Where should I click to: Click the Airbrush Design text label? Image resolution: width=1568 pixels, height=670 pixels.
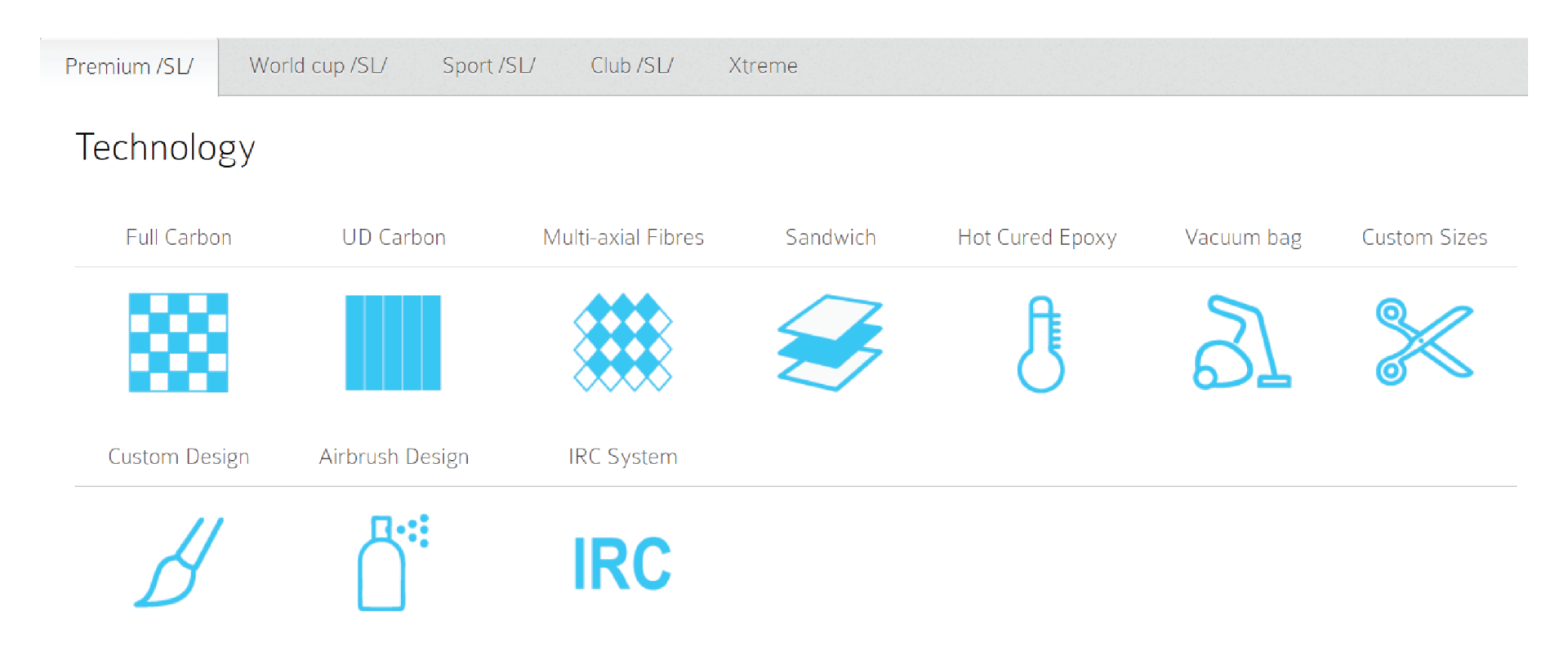(394, 457)
